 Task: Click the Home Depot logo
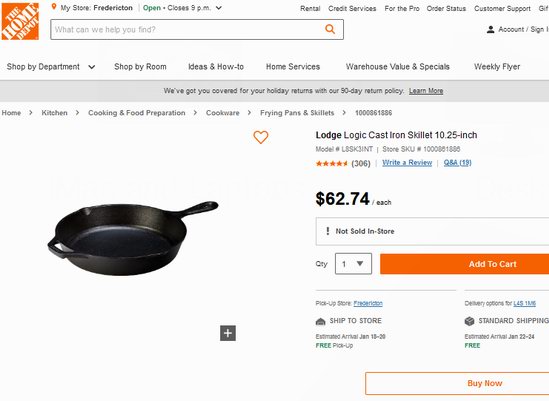pos(20,21)
